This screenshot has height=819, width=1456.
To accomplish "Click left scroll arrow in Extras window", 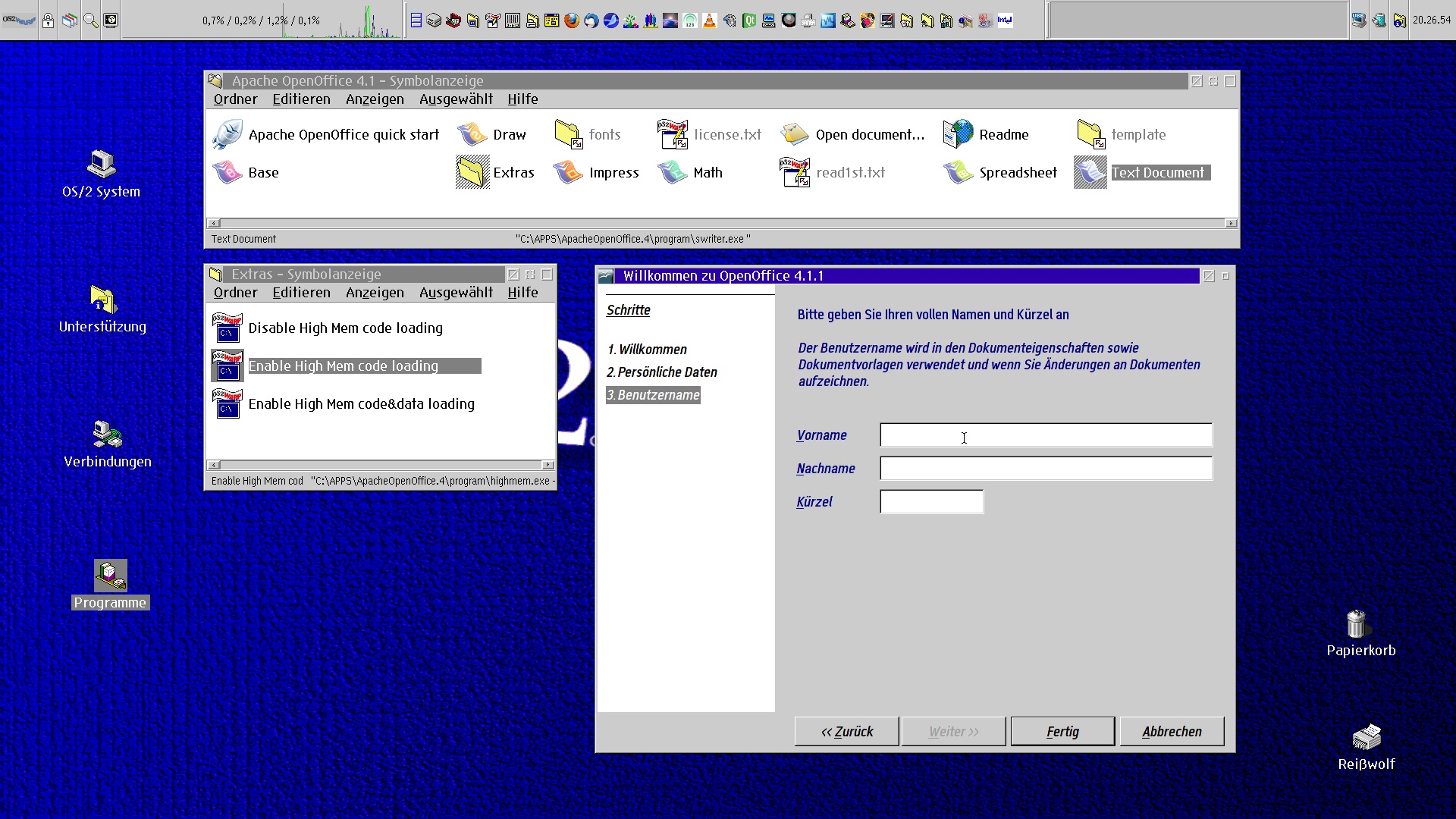I will [214, 465].
